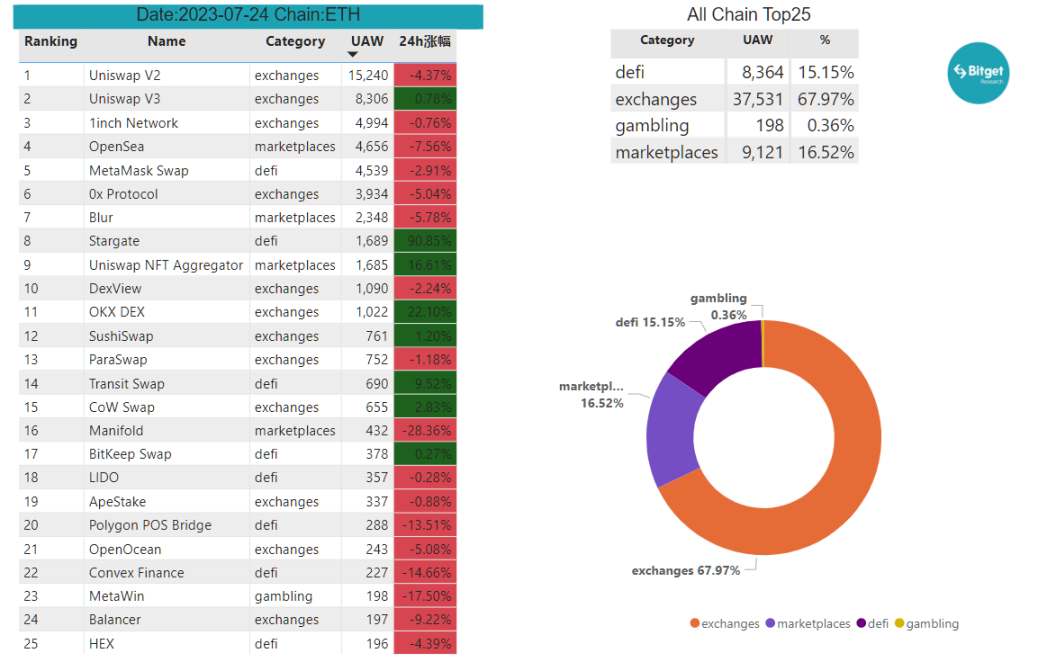Click the Bitget Research logo

pos(978,73)
